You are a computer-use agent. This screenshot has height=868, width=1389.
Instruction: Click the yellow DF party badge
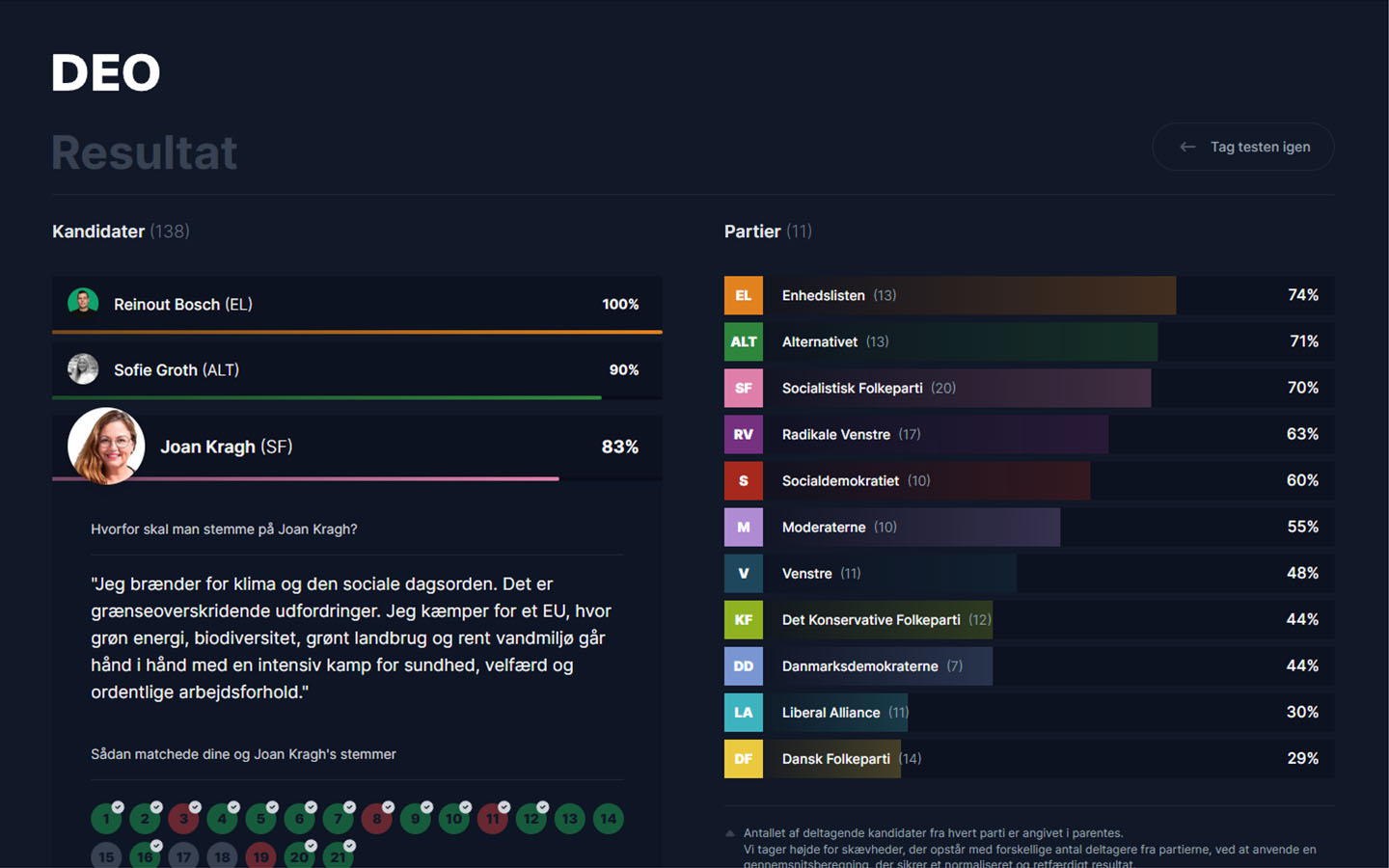(744, 758)
